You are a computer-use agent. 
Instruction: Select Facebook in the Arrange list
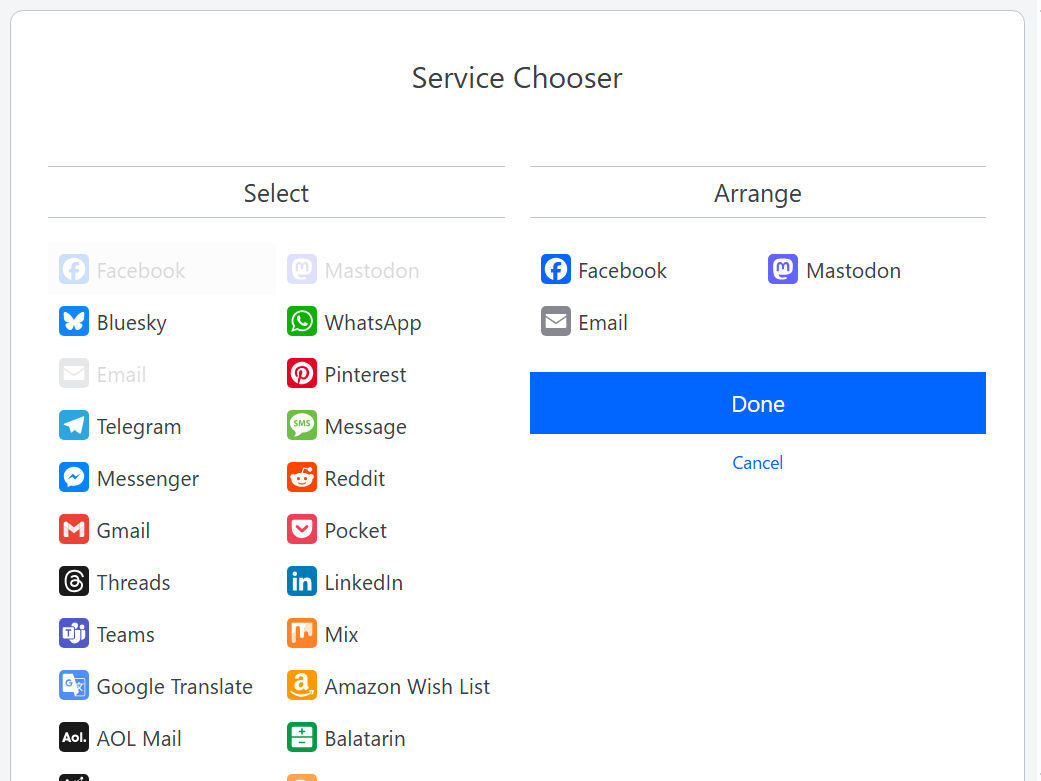tap(621, 270)
